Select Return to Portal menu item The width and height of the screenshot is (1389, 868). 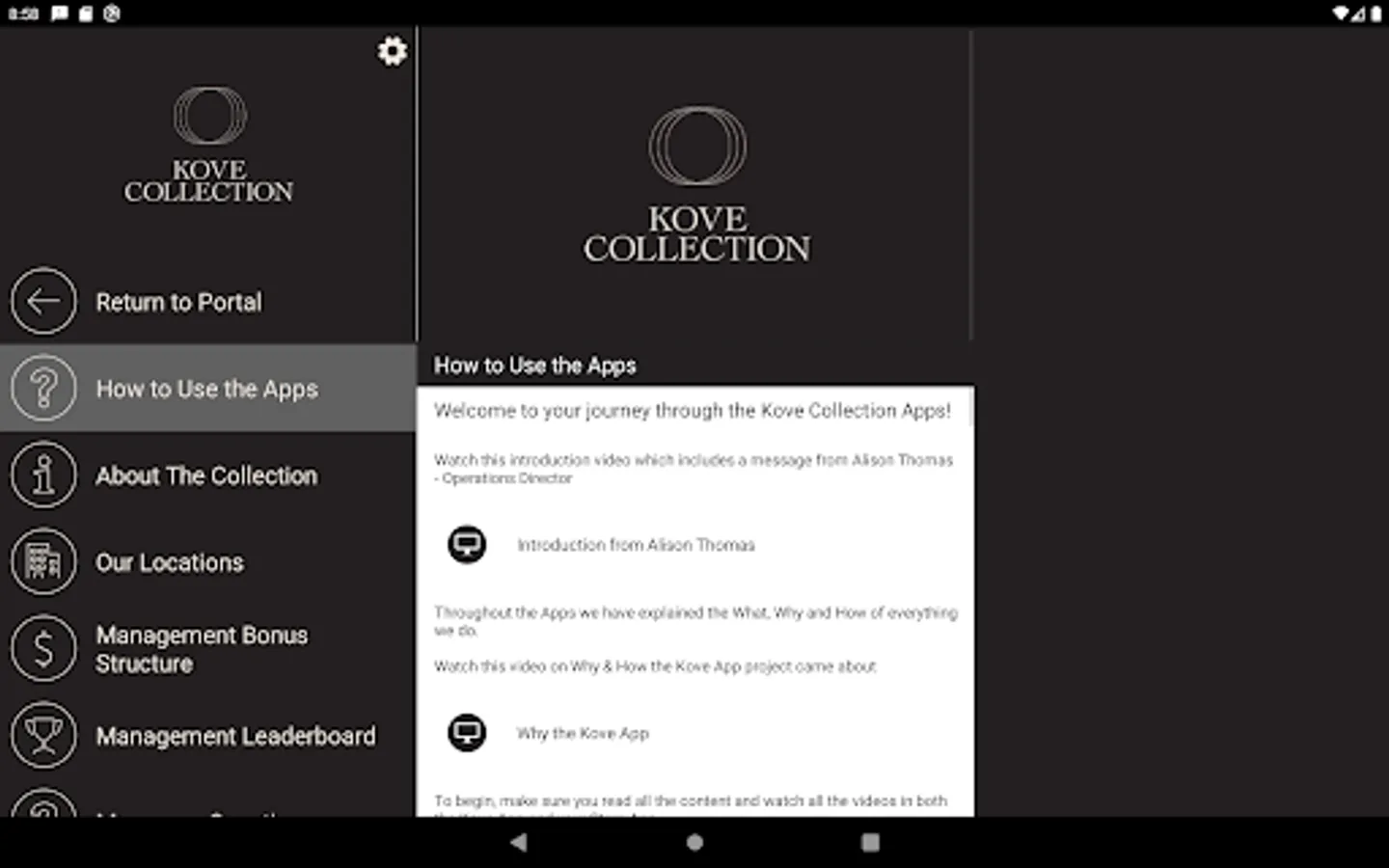[208, 301]
